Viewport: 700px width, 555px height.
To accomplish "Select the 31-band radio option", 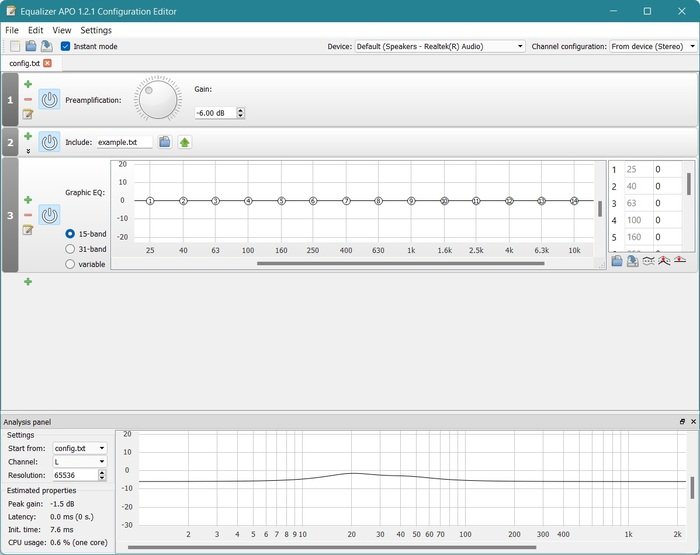I will coord(70,248).
